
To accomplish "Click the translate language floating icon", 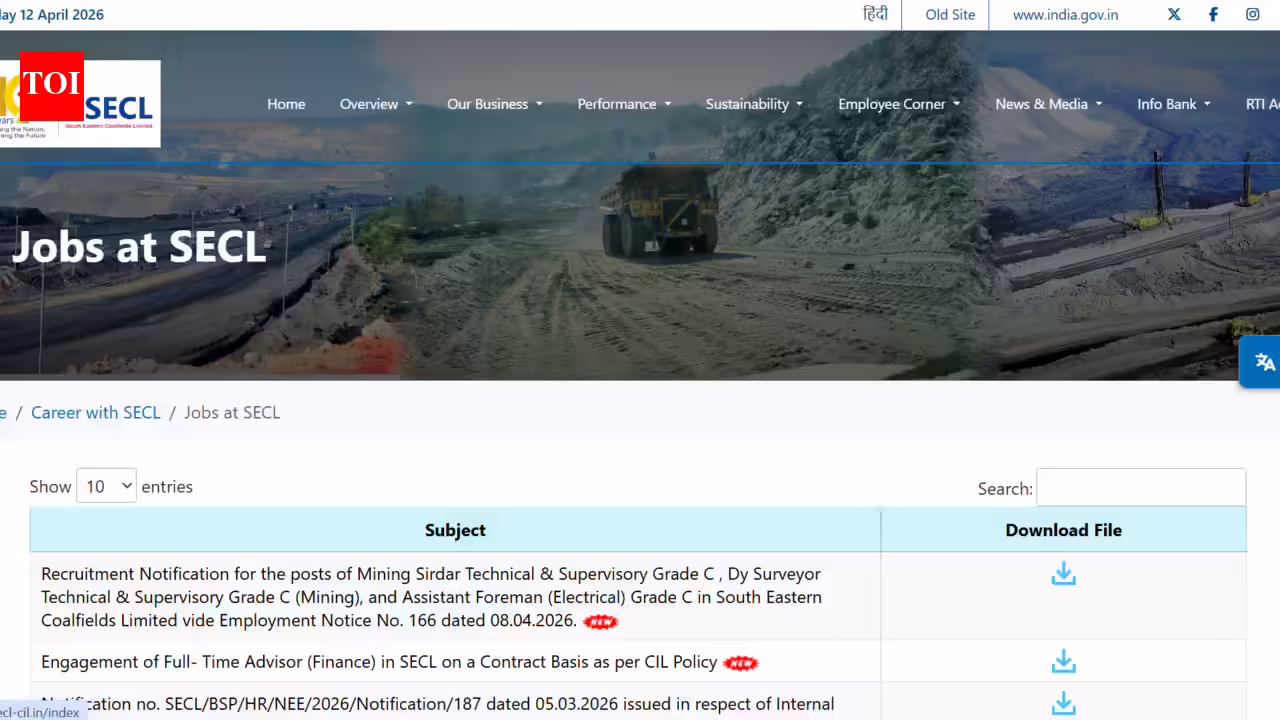I will click(1264, 362).
